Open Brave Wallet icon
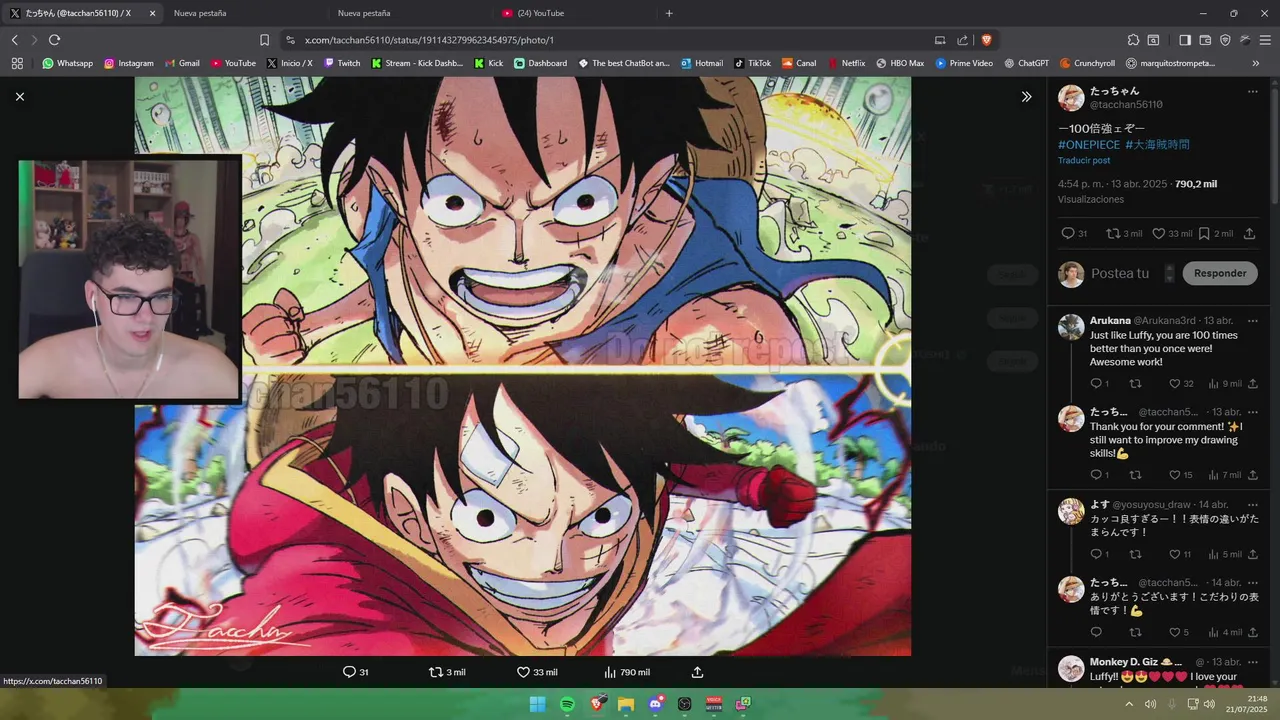1280x720 pixels. pyautogui.click(x=1205, y=40)
